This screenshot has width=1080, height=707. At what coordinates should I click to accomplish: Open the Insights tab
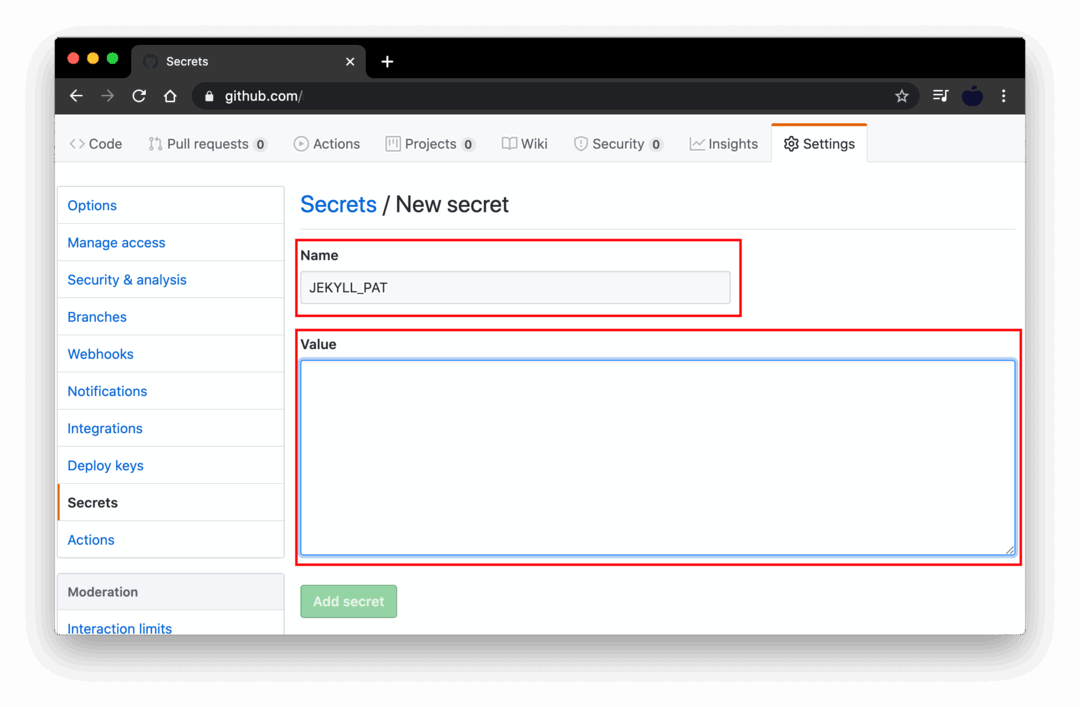pos(724,144)
